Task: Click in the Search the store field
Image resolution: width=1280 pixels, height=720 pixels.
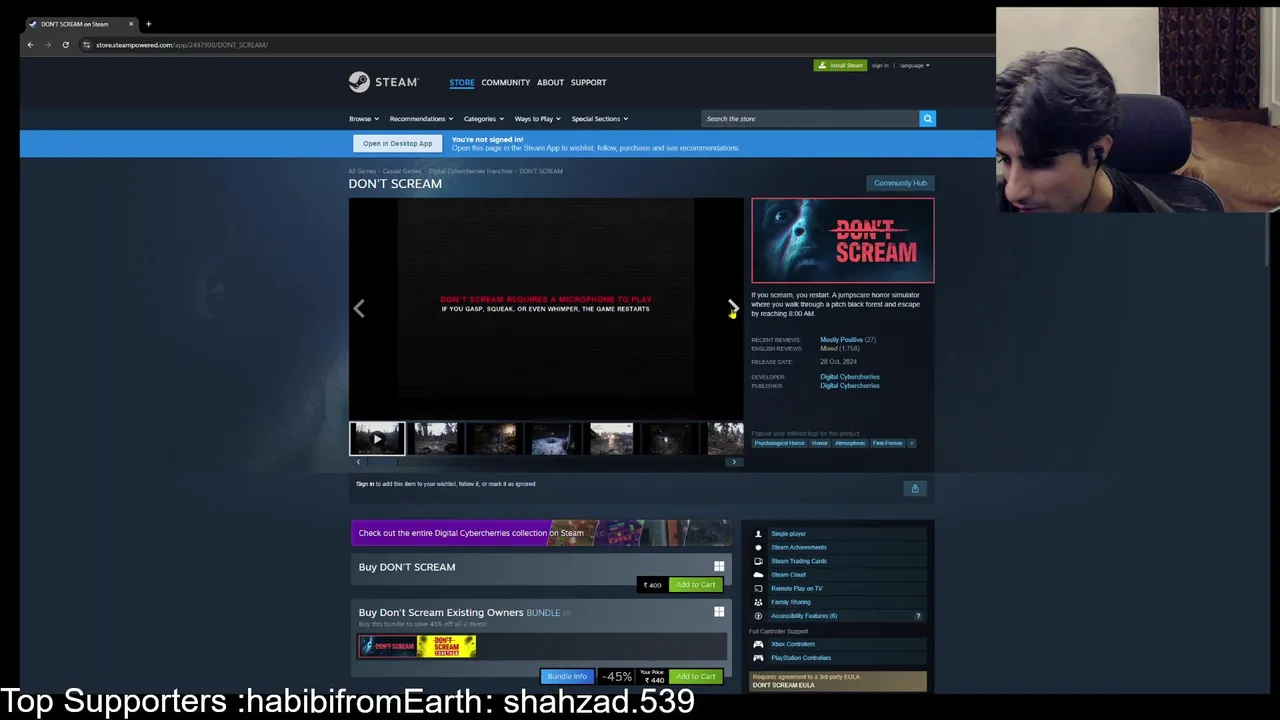Action: point(810,119)
